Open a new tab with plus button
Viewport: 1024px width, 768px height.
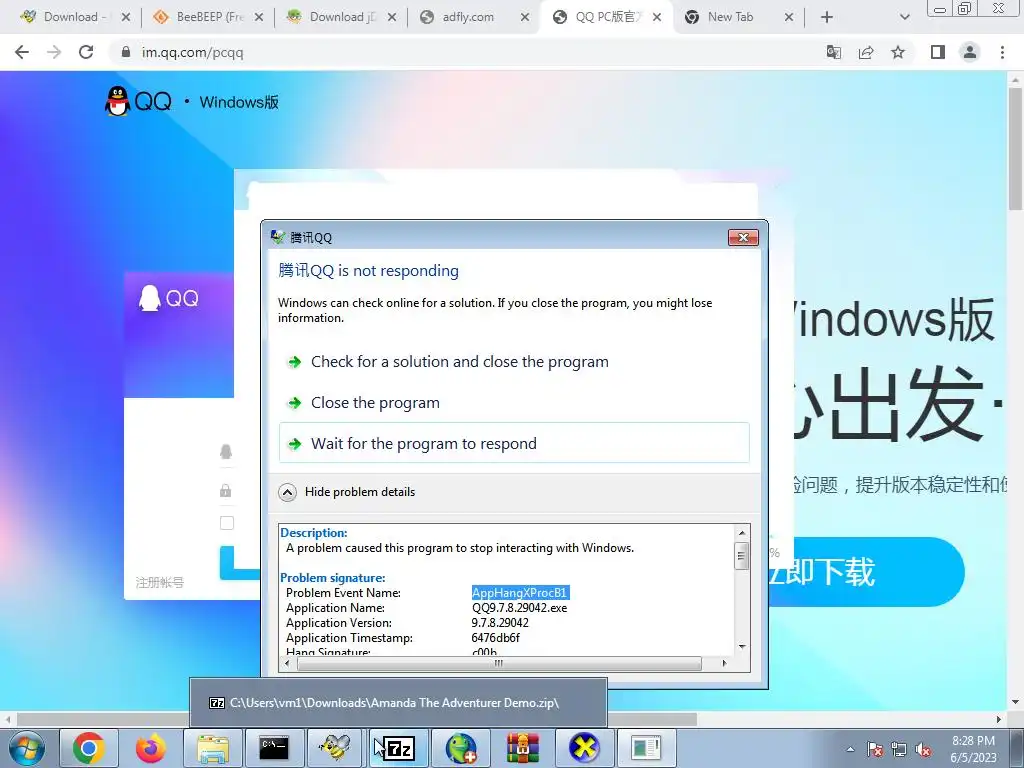click(827, 17)
